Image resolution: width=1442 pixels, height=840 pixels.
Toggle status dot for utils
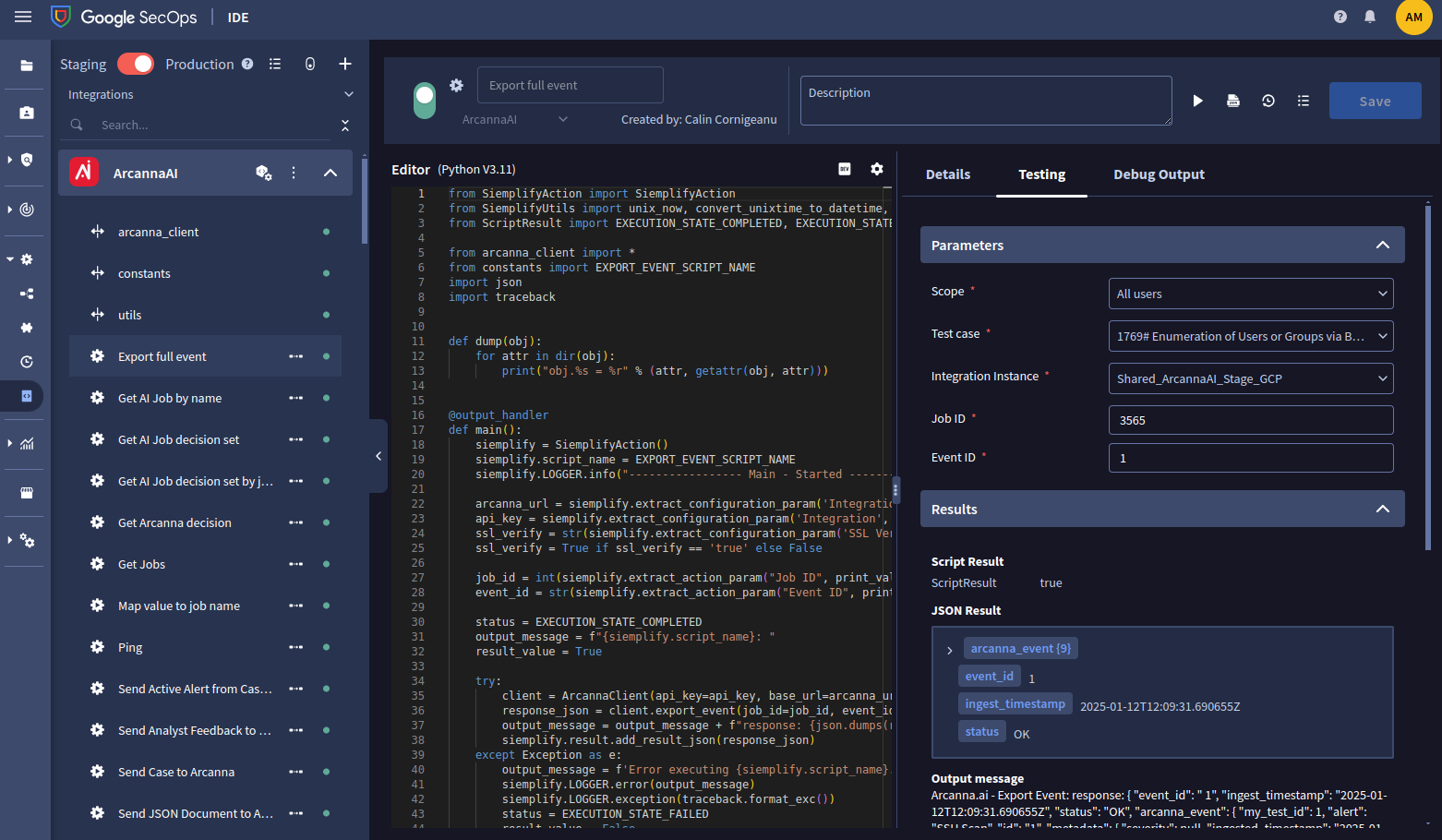pyautogui.click(x=326, y=315)
